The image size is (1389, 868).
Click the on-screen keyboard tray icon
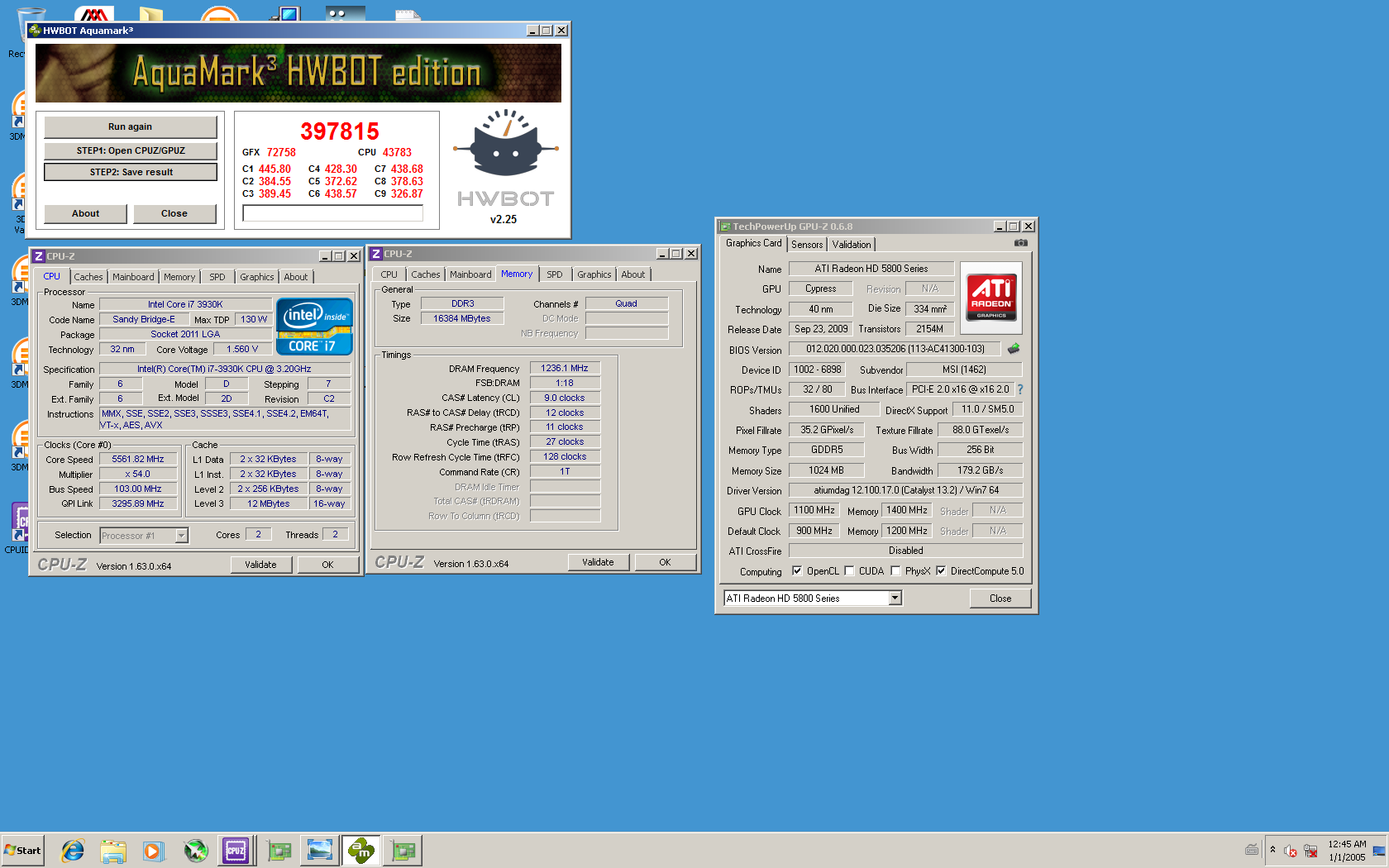(1252, 850)
